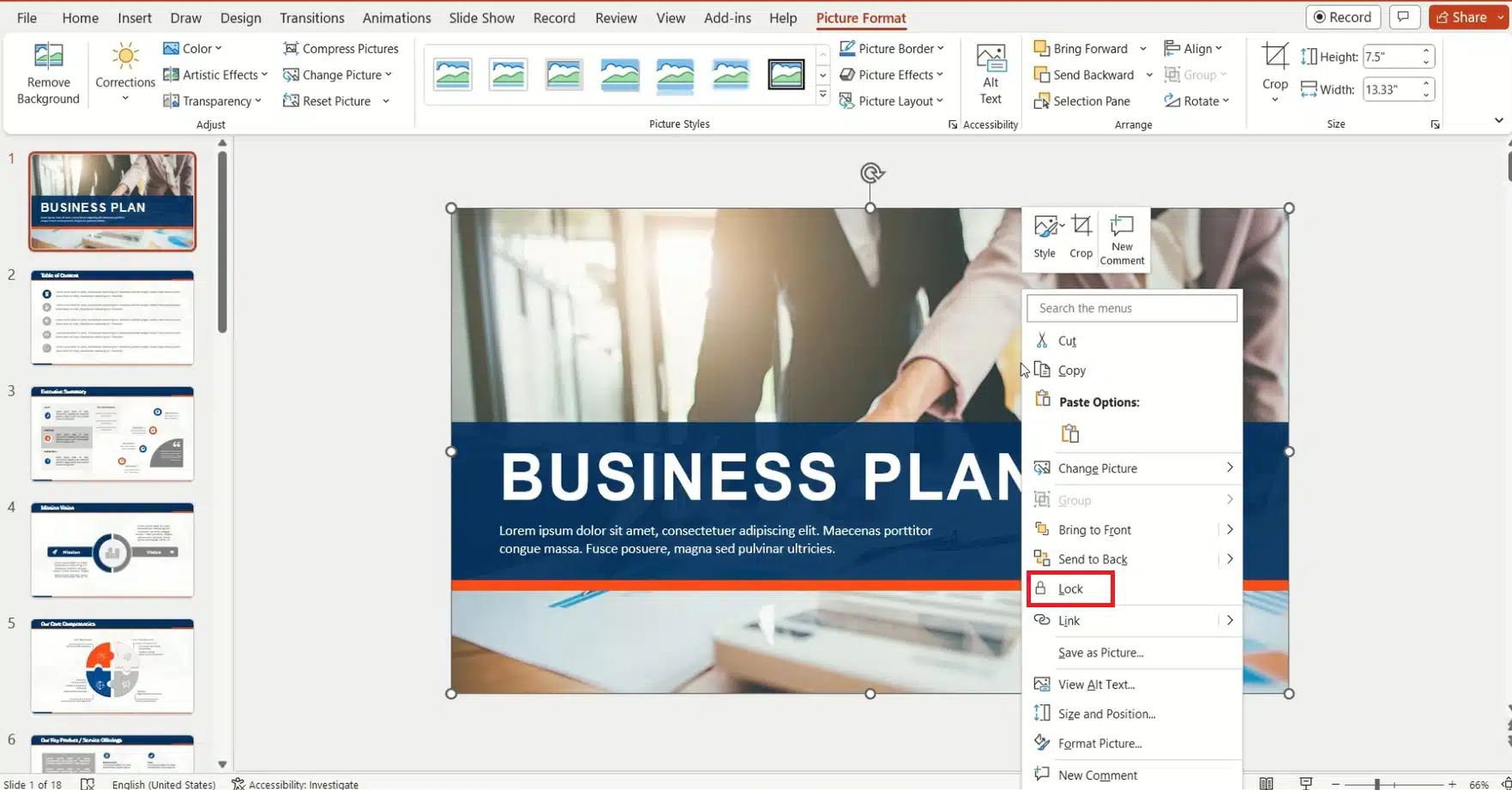The width and height of the screenshot is (1512, 790).
Task: Choose Format Picture from the context menu
Action: (1099, 744)
